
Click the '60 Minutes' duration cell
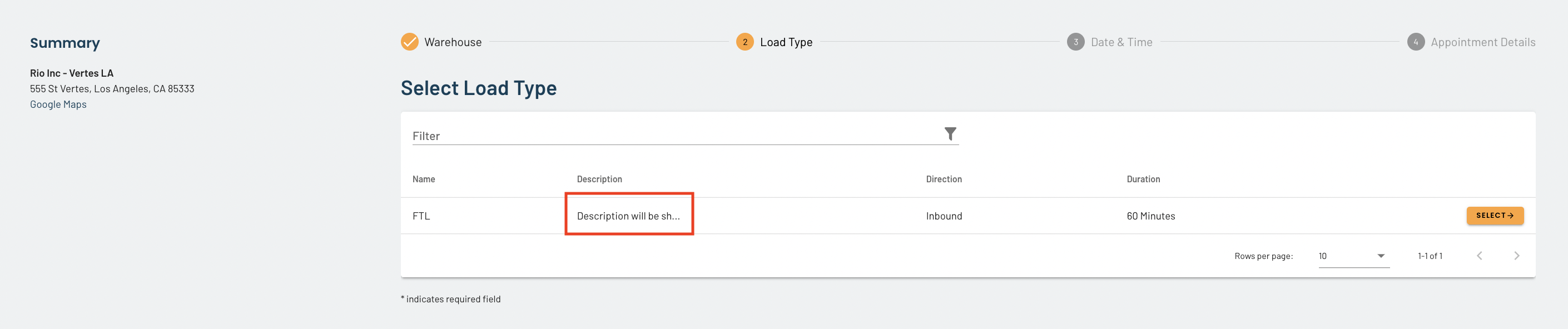[x=1150, y=216]
